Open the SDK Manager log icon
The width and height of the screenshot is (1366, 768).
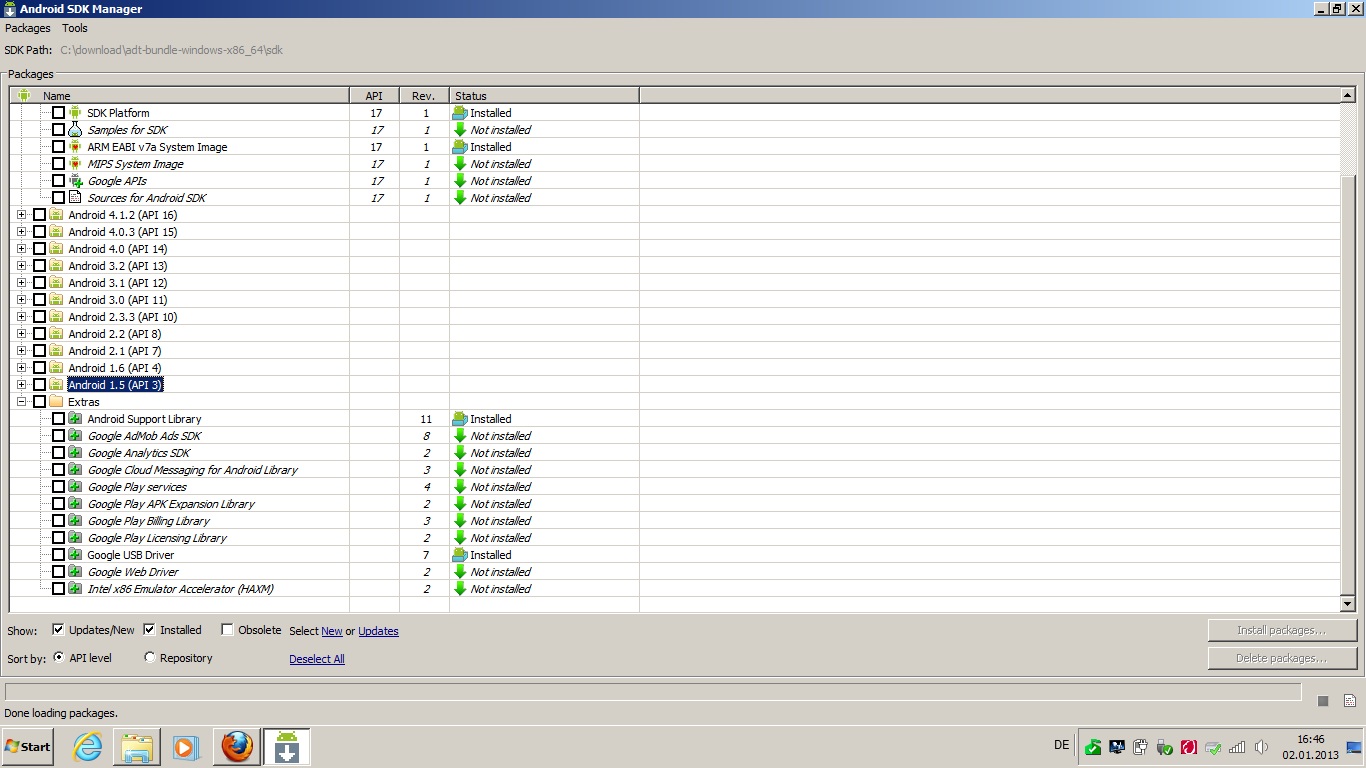1349,701
